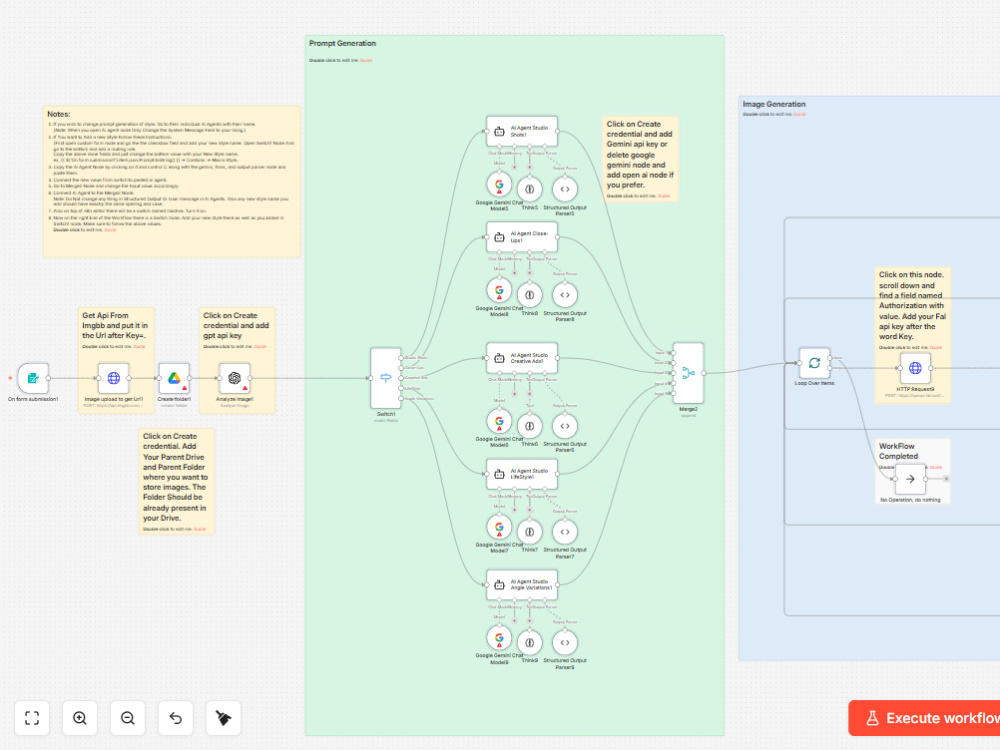Reset the canvas zoom level
Viewport: 1000px width, 750px height.
pyautogui.click(x=175, y=718)
